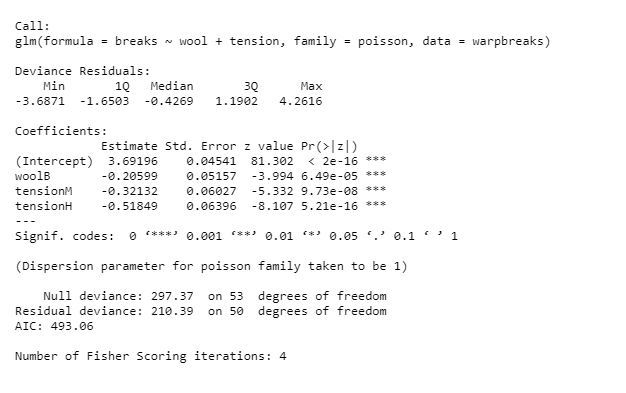626x393 pixels.
Task: Click the Residual deviance value 210.39
Action: tap(172, 311)
